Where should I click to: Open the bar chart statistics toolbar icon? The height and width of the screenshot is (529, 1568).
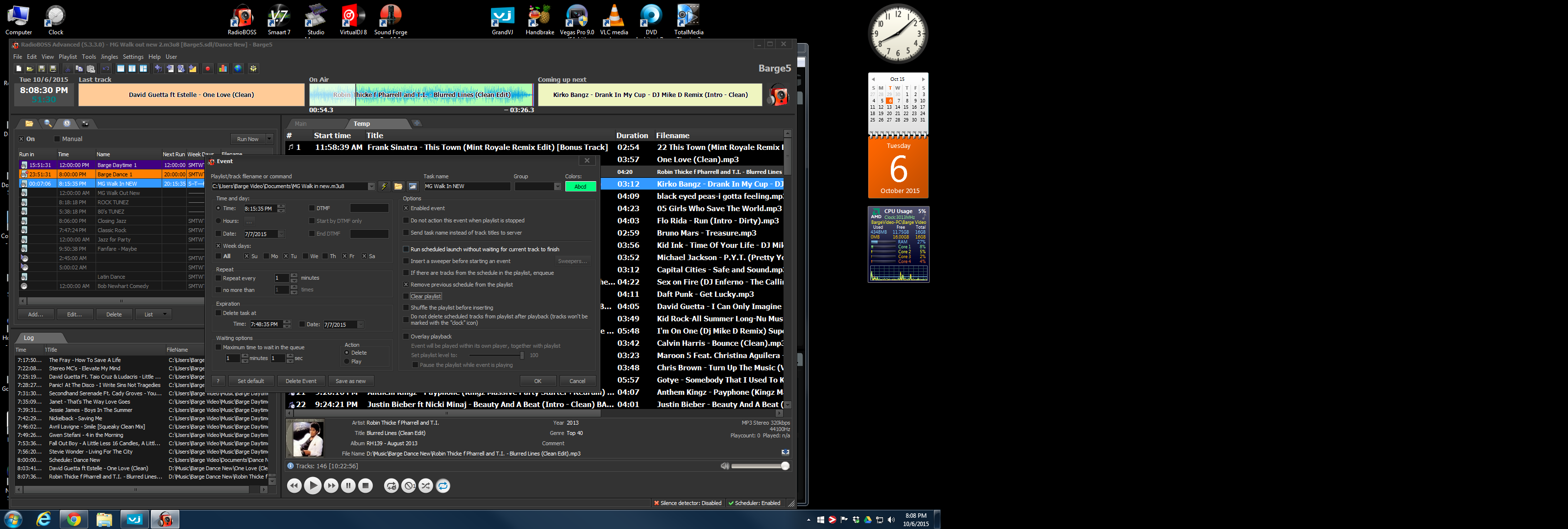coord(223,69)
